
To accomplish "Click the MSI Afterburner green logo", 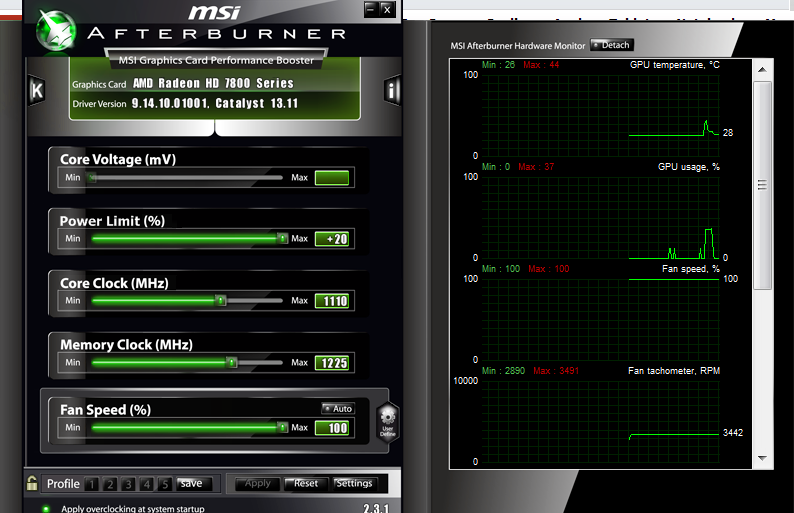I will click(56, 30).
